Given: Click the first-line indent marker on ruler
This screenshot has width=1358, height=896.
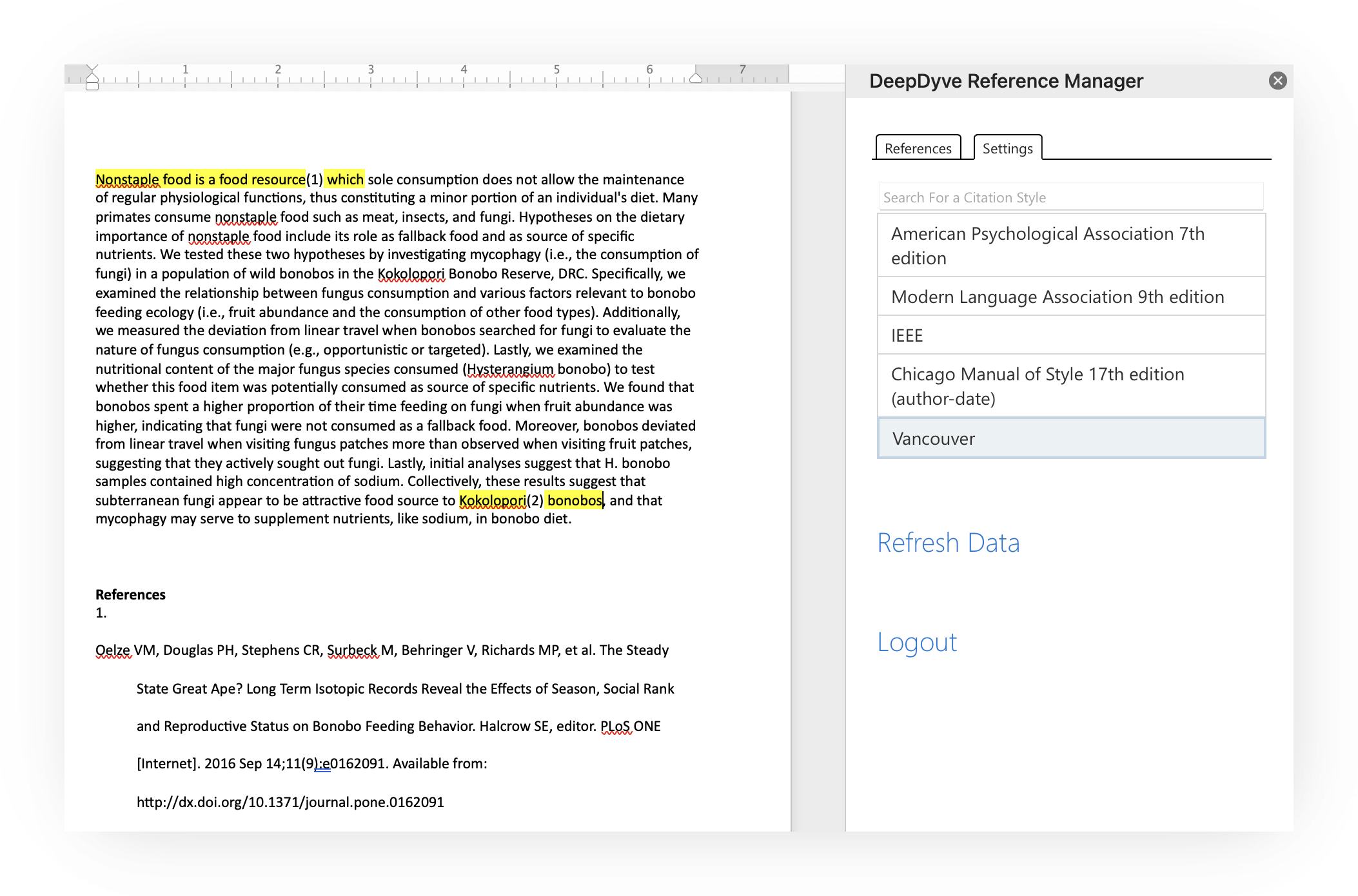Looking at the screenshot, I should [x=92, y=68].
